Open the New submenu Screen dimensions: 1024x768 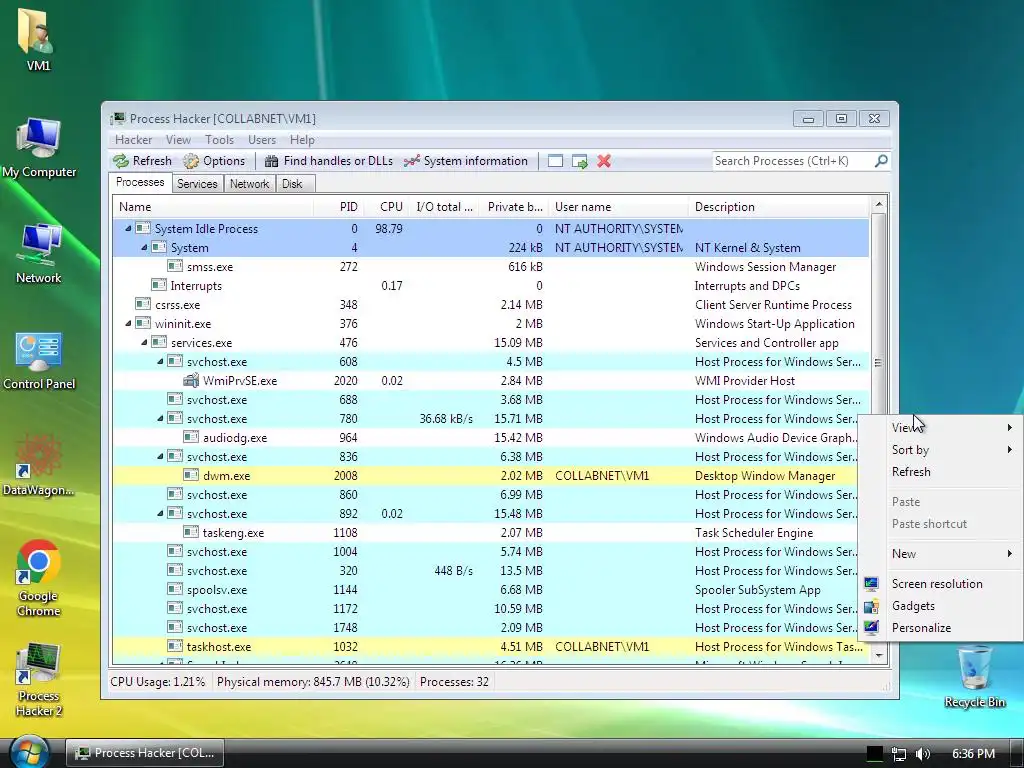coord(941,554)
